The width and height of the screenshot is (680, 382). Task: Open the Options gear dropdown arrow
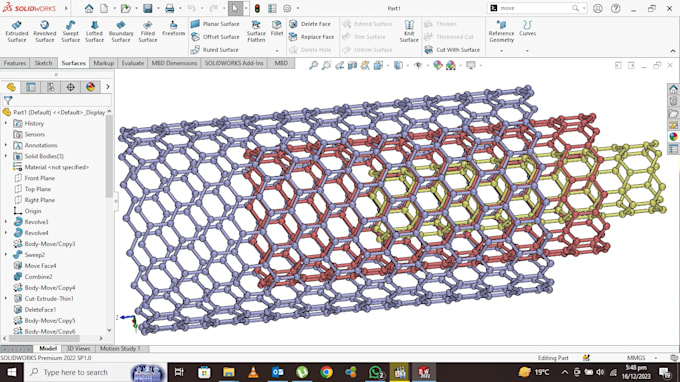(x=298, y=8)
